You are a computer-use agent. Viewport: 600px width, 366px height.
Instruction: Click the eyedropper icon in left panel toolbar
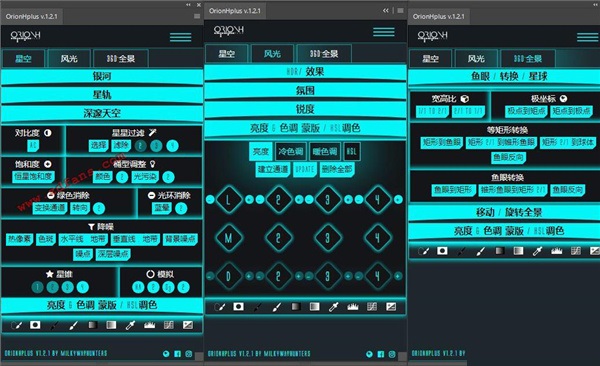click(130, 325)
